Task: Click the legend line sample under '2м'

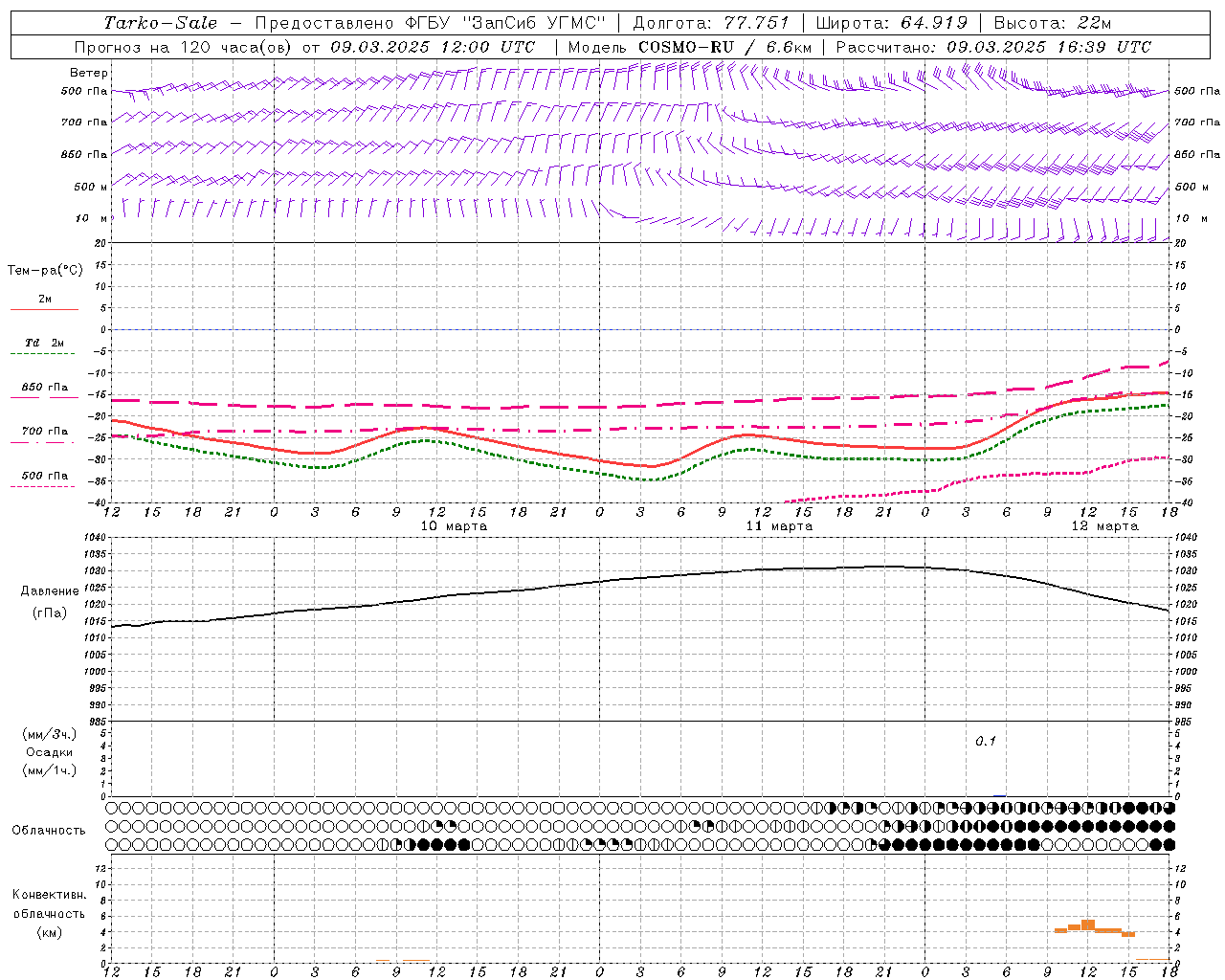Action: (x=44, y=309)
